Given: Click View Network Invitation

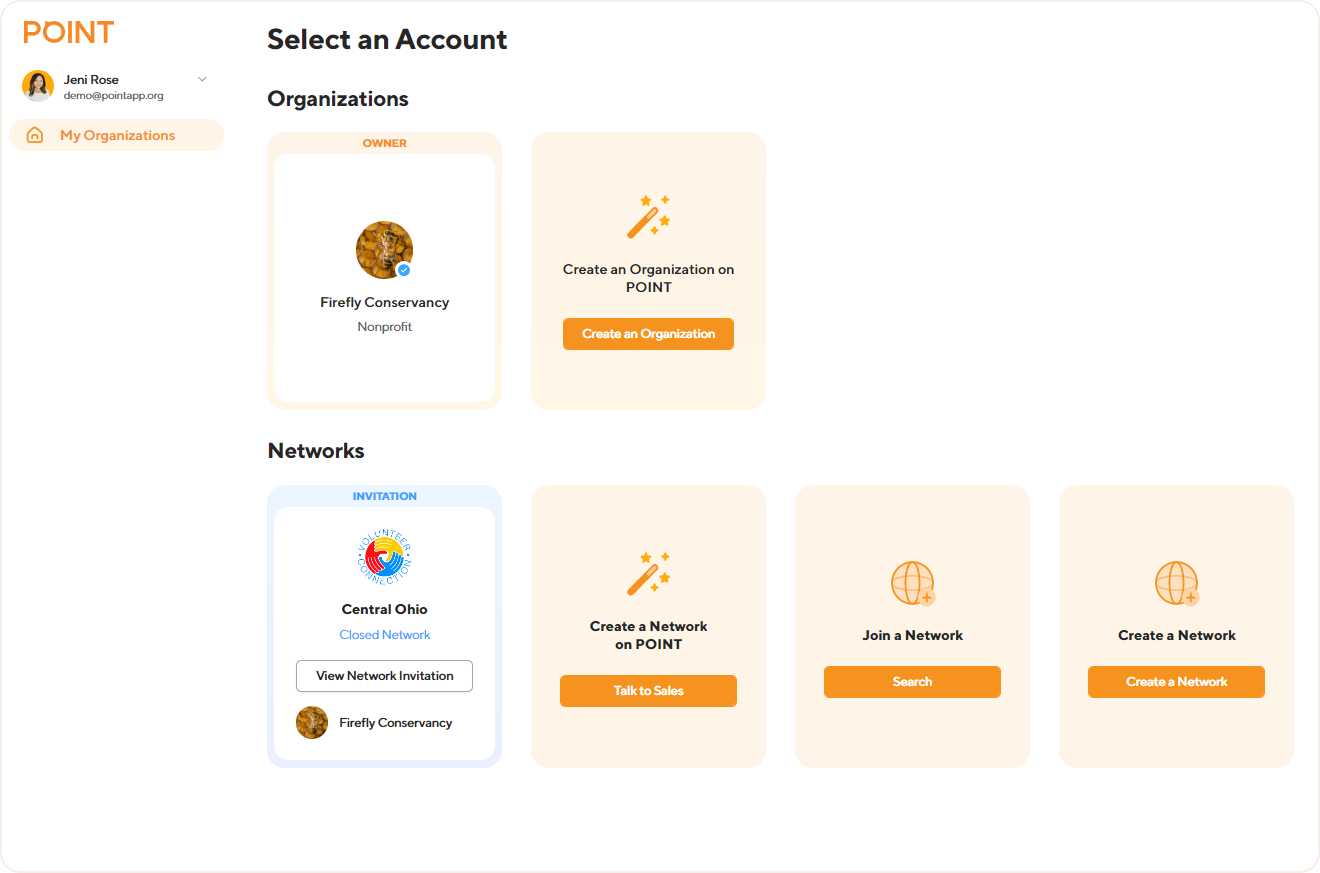Looking at the screenshot, I should coord(384,676).
